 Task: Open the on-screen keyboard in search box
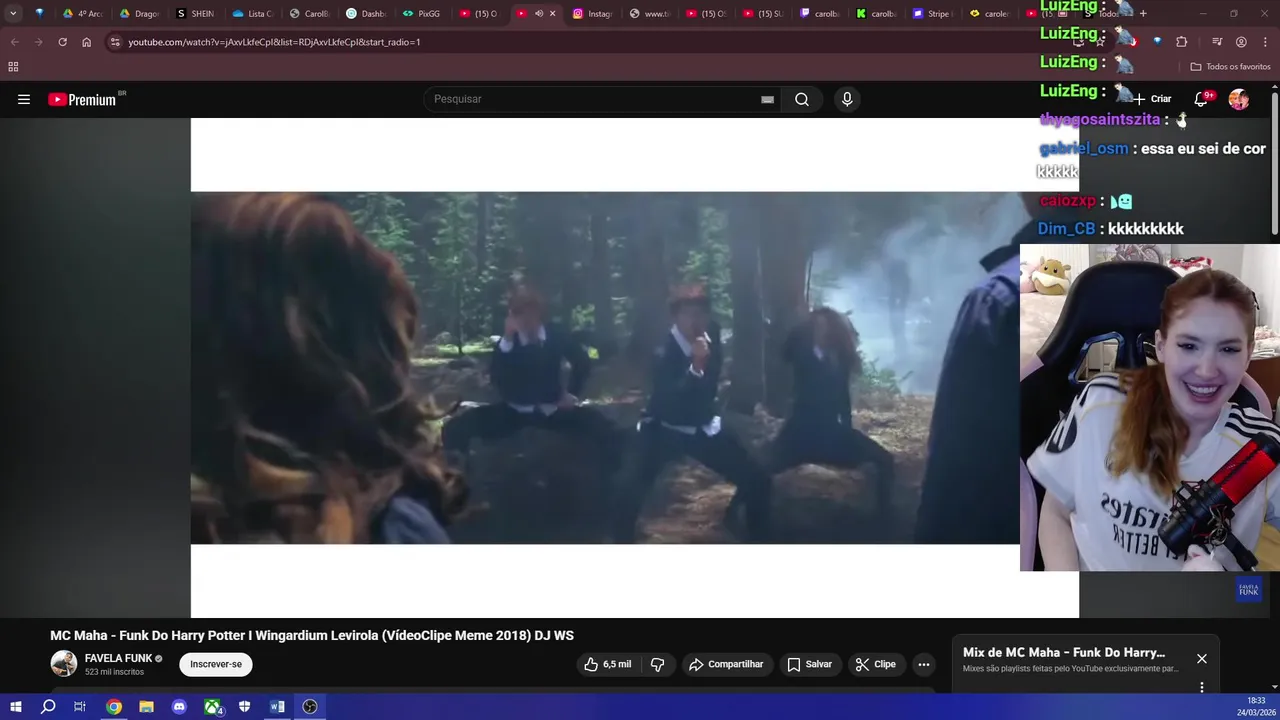(767, 99)
